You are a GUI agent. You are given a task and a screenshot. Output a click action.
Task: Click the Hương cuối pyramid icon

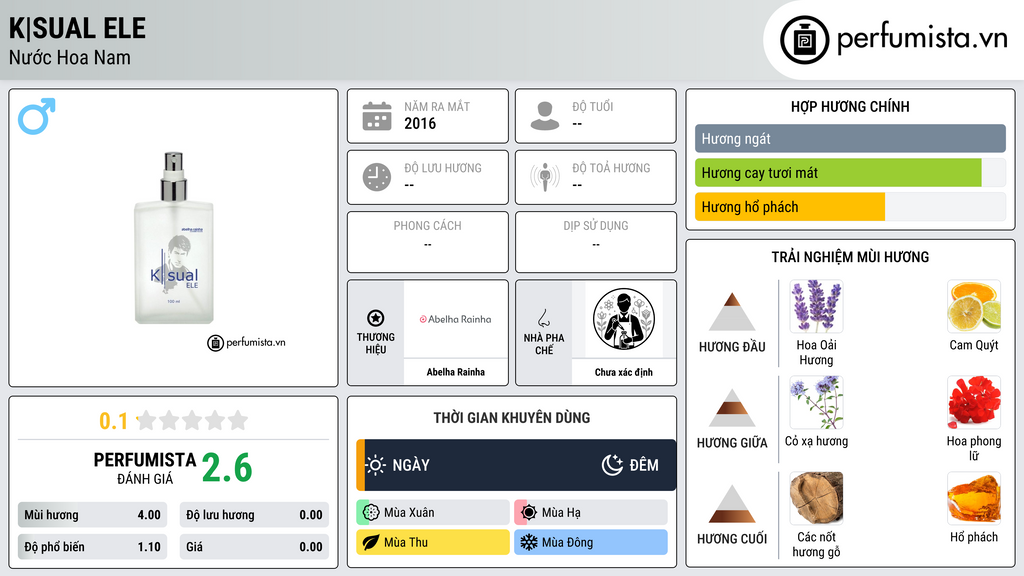(732, 504)
